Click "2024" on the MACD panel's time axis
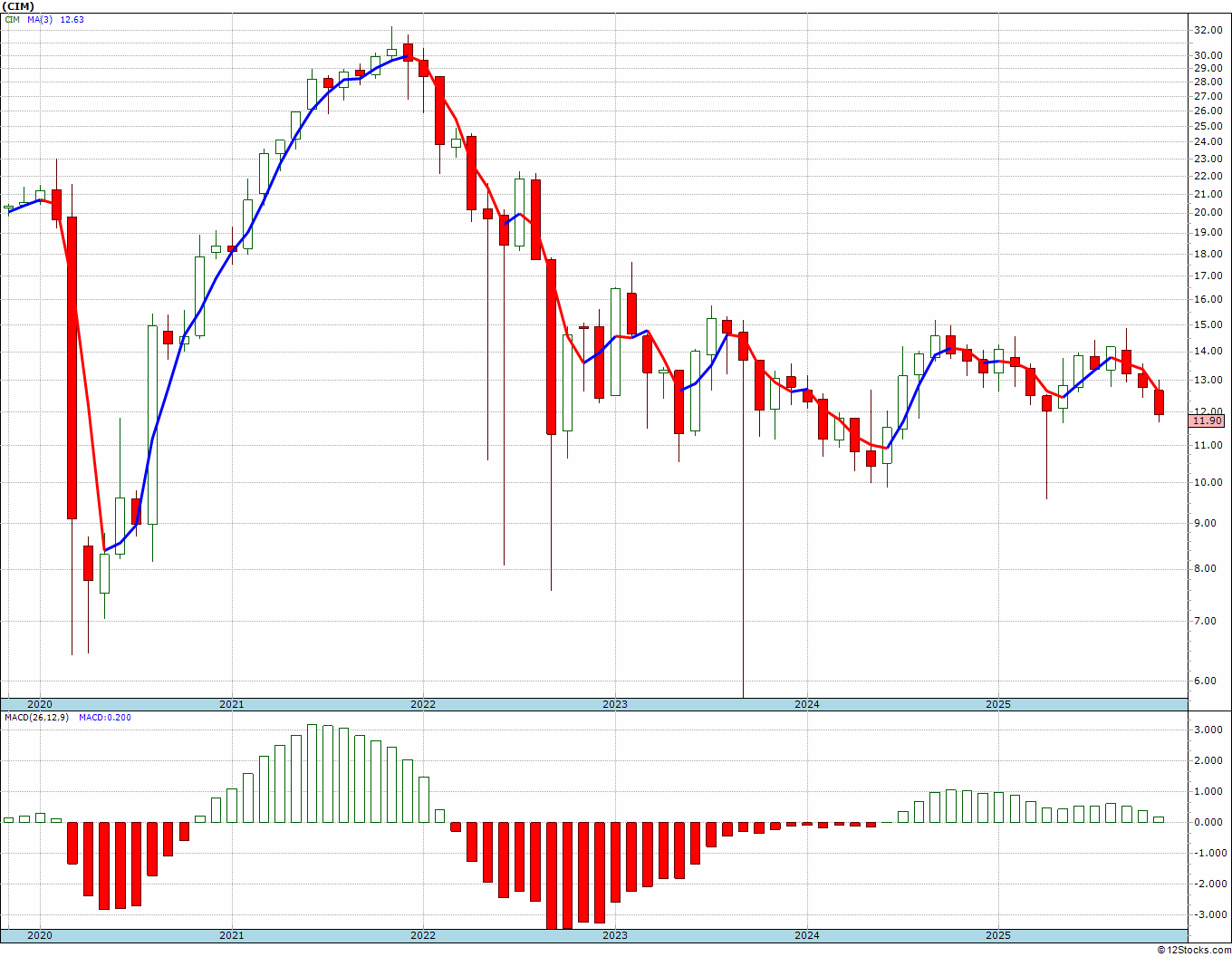Viewport: 1232px width, 957px height. (x=806, y=935)
